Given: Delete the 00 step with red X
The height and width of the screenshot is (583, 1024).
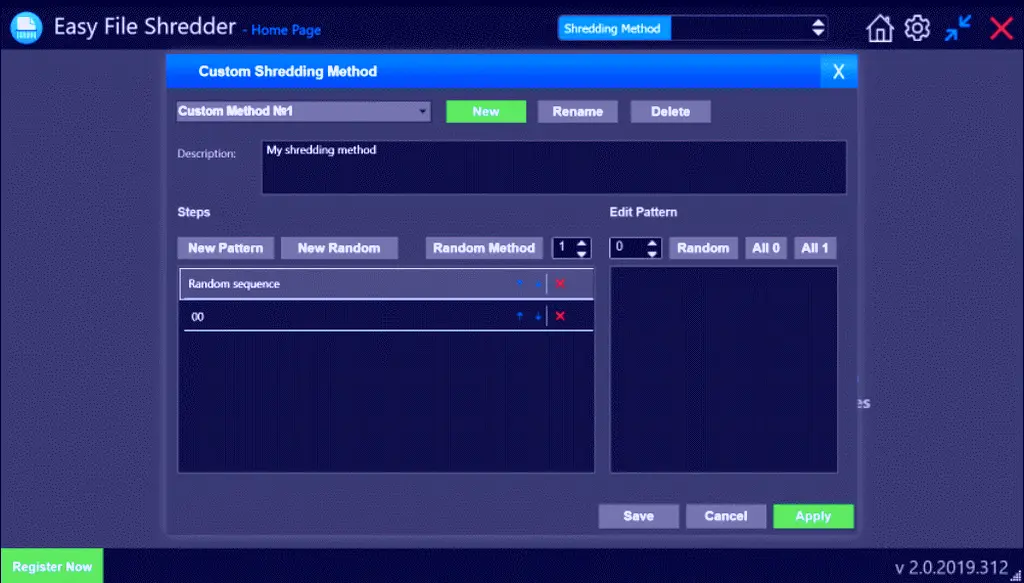Looking at the screenshot, I should [x=560, y=317].
